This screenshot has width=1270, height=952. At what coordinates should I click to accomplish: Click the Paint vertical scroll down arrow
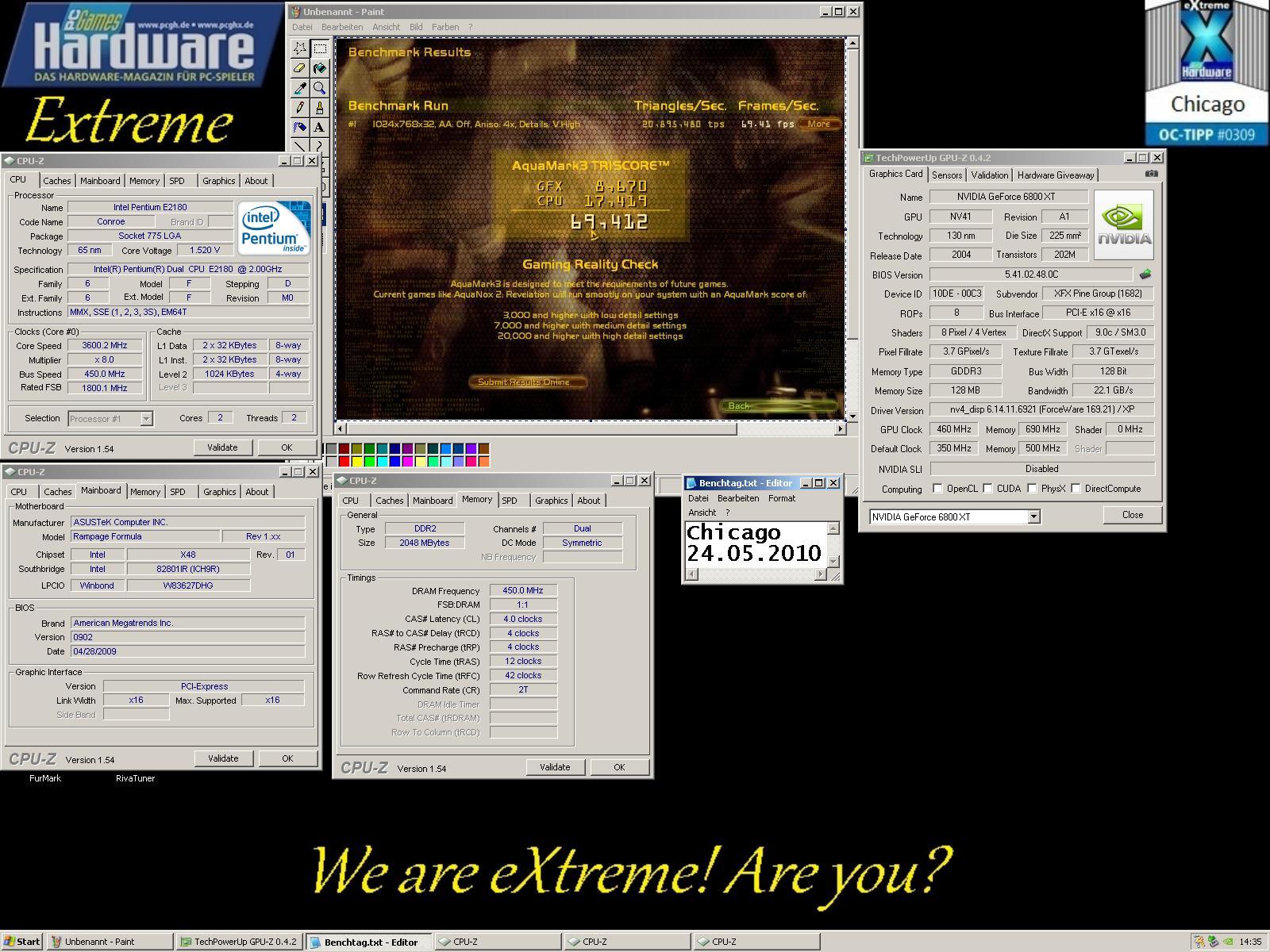[852, 416]
